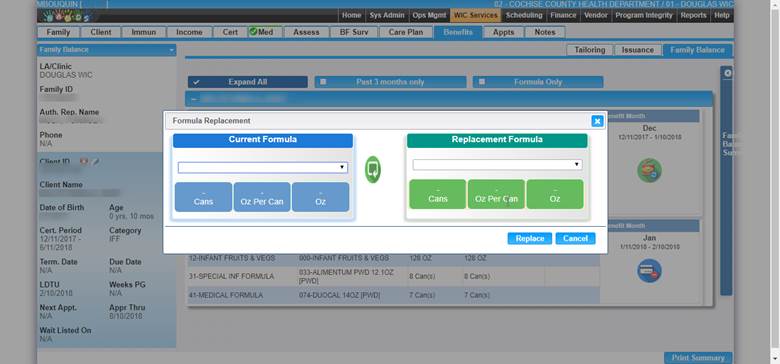Toggle the Expand All checkbox
Screen dimensions: 780x364
click(196, 82)
